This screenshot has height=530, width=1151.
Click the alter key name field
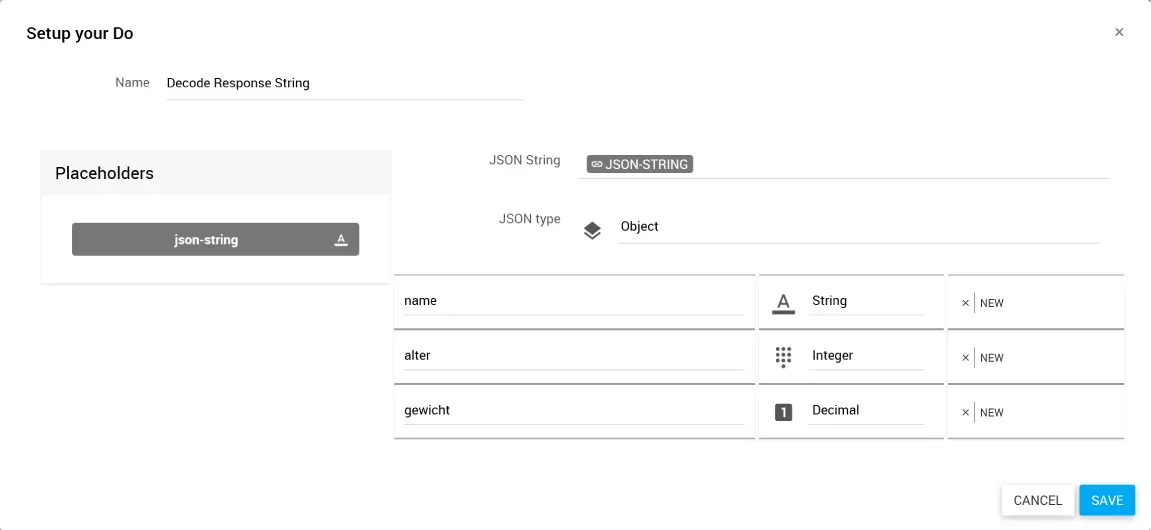[x=573, y=356]
